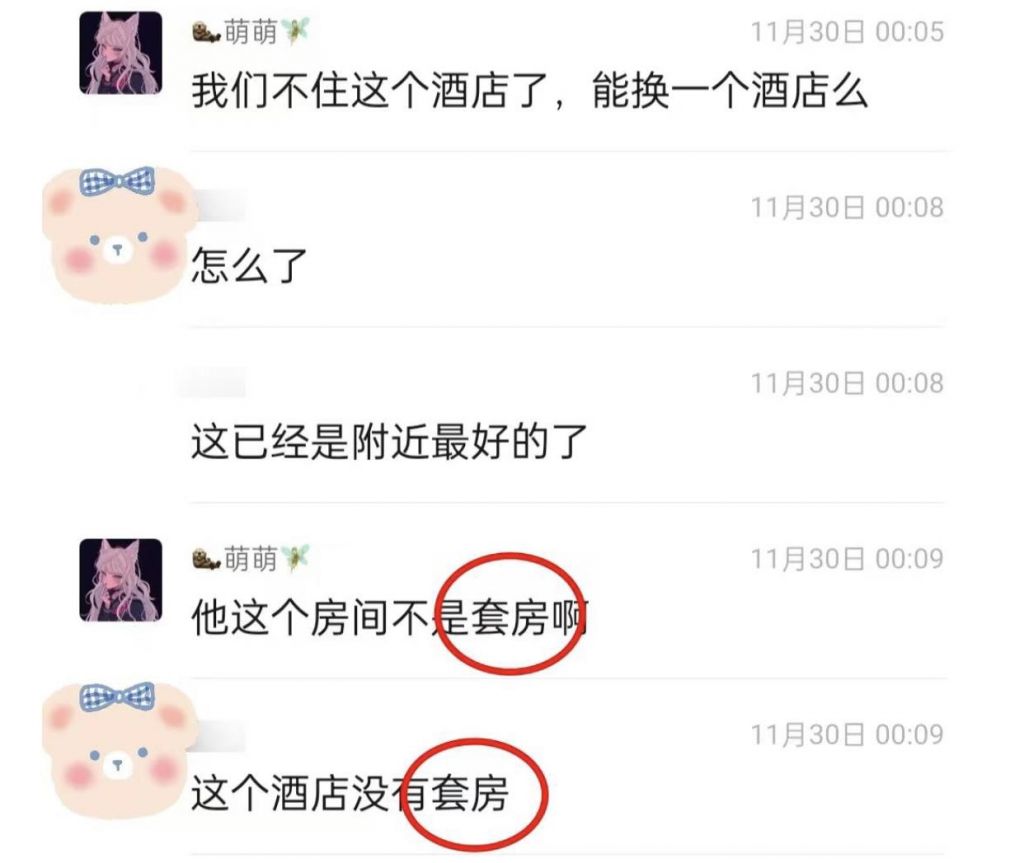
Task: Select the message 他这个房间不是套房啊
Action: coord(389,617)
